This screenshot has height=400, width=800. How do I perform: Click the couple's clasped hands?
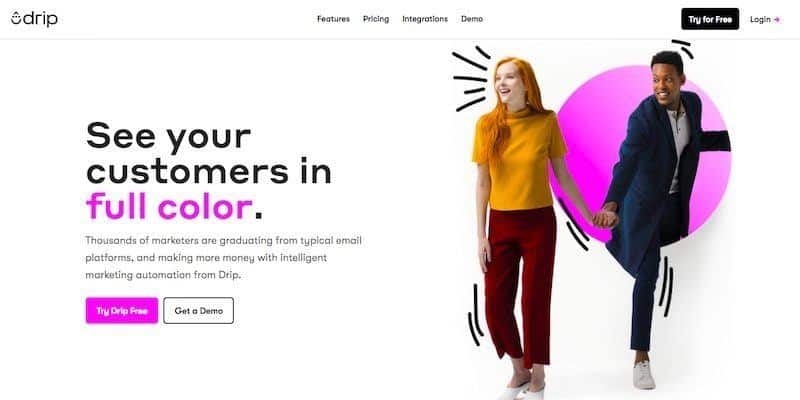(606, 216)
